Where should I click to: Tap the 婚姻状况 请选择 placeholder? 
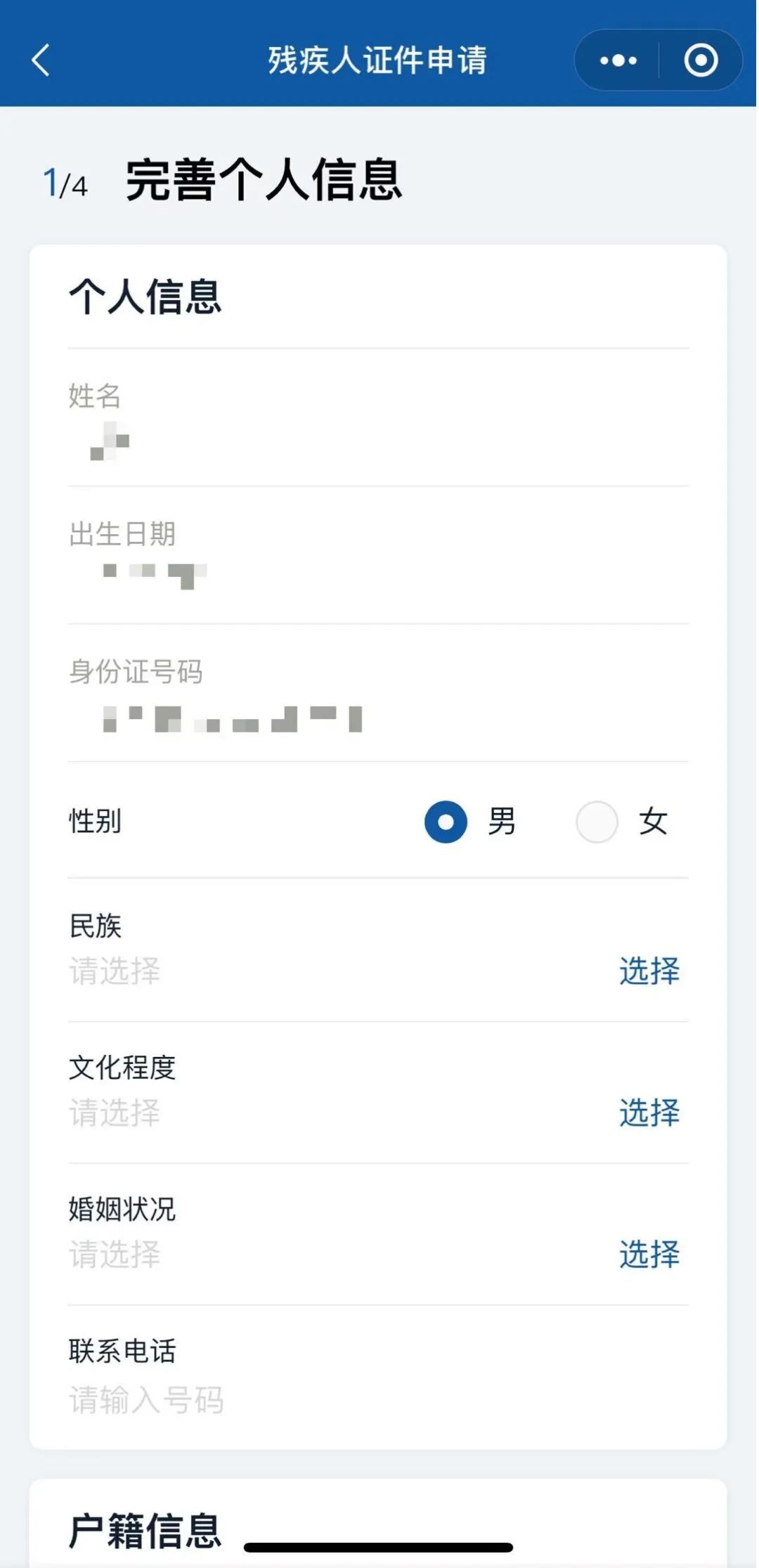pyautogui.click(x=115, y=1255)
